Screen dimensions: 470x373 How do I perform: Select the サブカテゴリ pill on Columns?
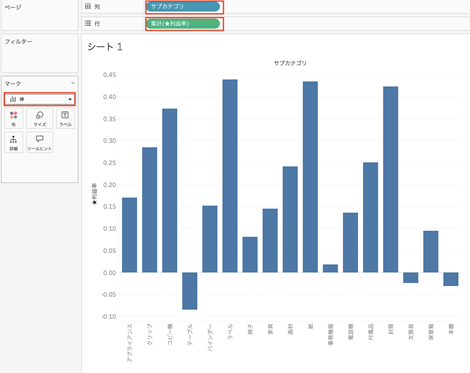(x=183, y=6)
